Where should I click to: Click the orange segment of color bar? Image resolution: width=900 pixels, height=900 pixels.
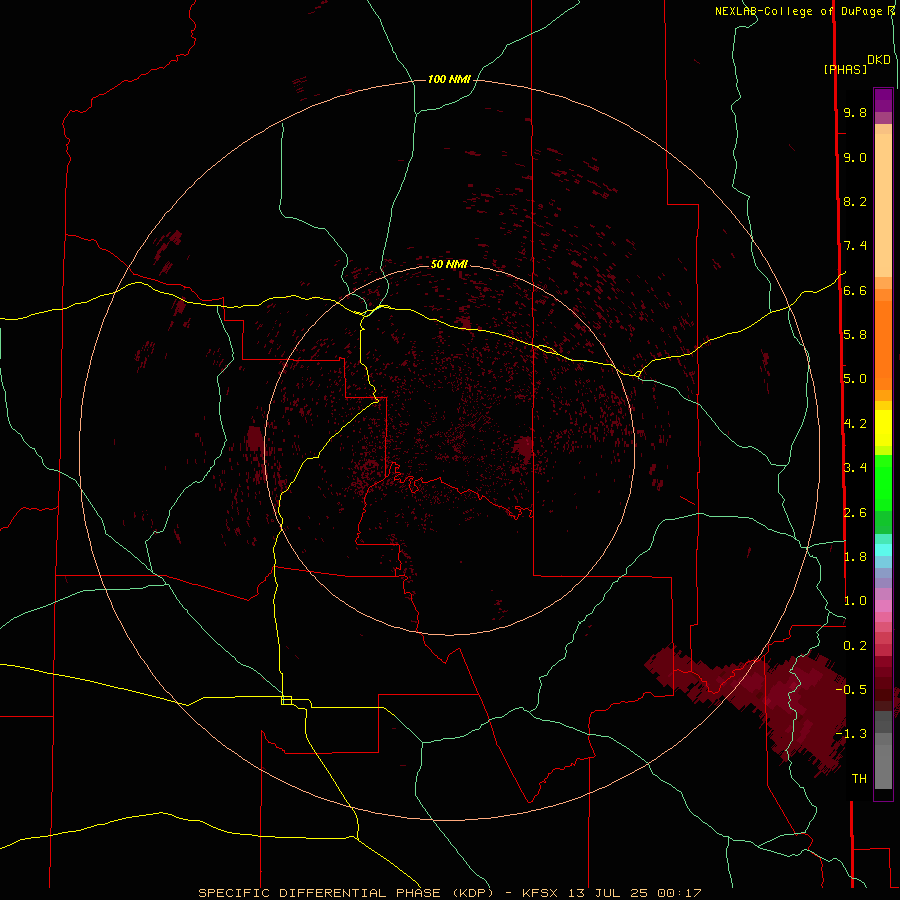(883, 344)
